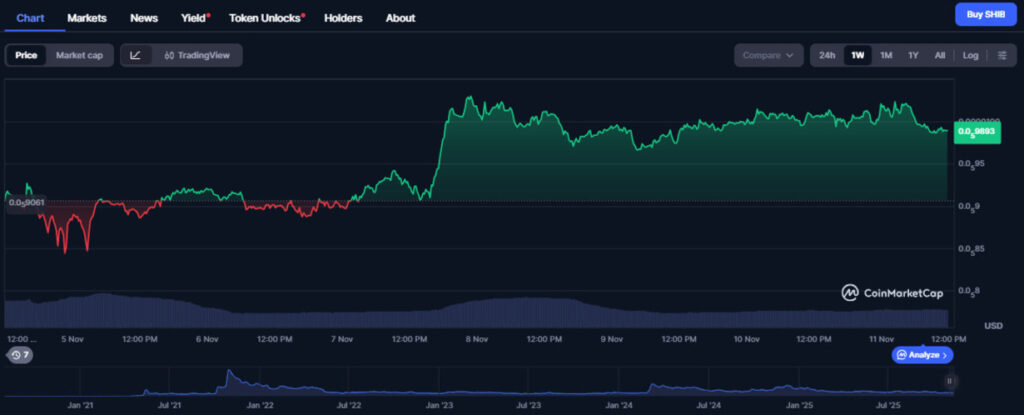The height and width of the screenshot is (415, 1024).
Task: Open chart settings sliders icon
Action: click(1001, 55)
